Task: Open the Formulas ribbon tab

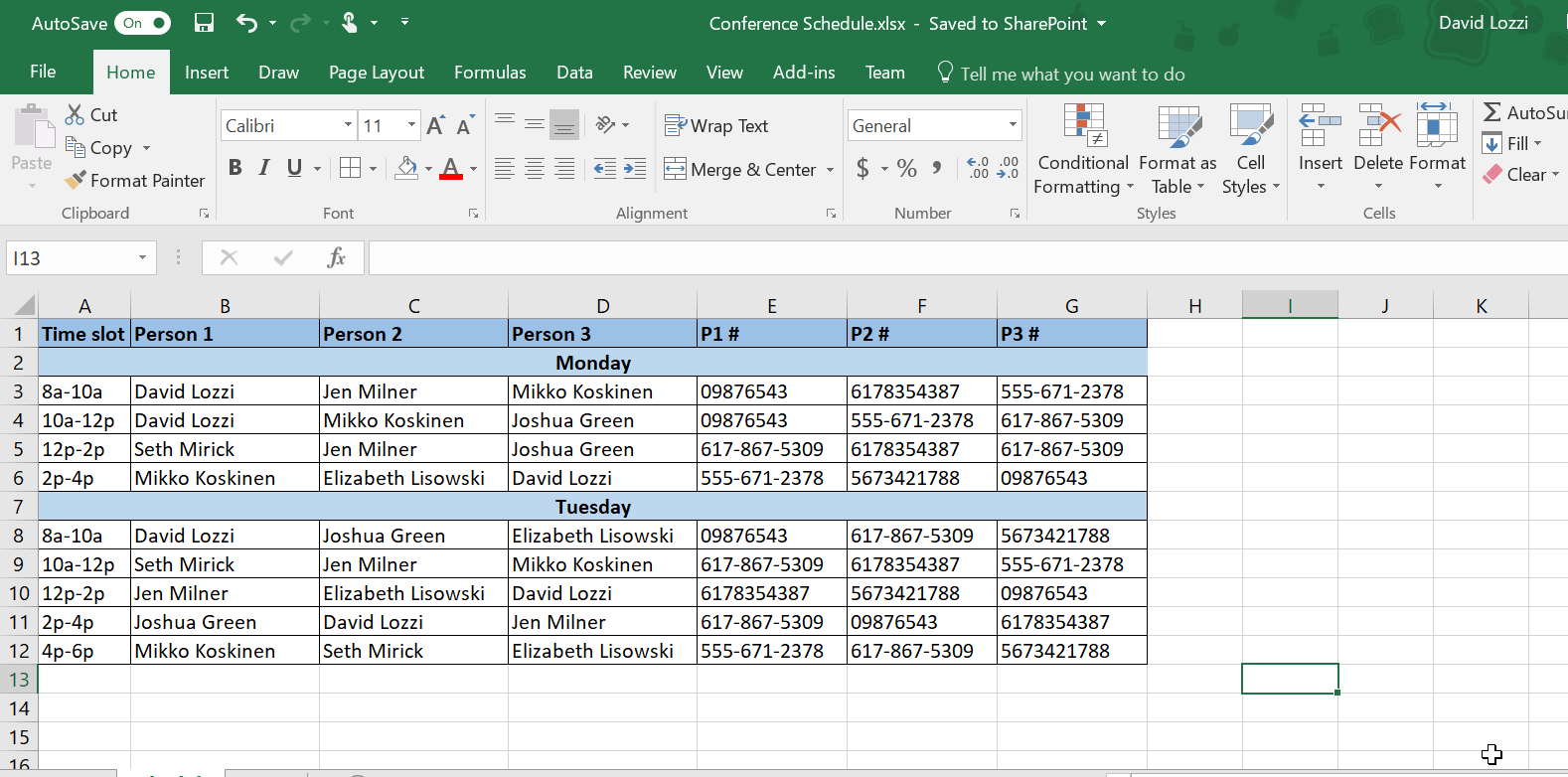Action: [490, 73]
